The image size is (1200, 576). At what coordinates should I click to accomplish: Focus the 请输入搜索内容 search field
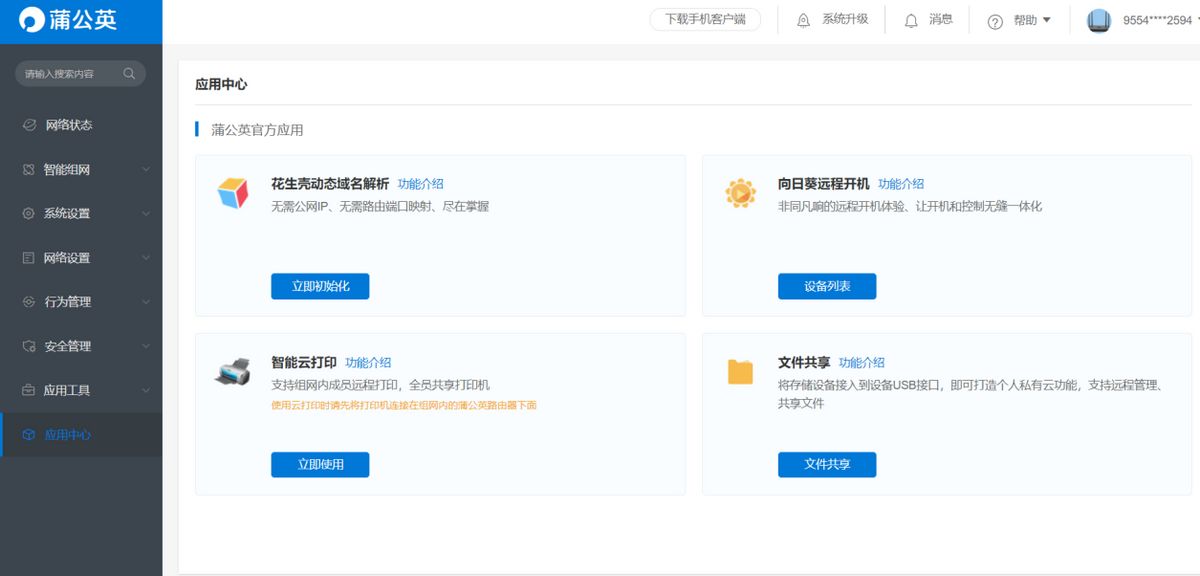click(80, 74)
